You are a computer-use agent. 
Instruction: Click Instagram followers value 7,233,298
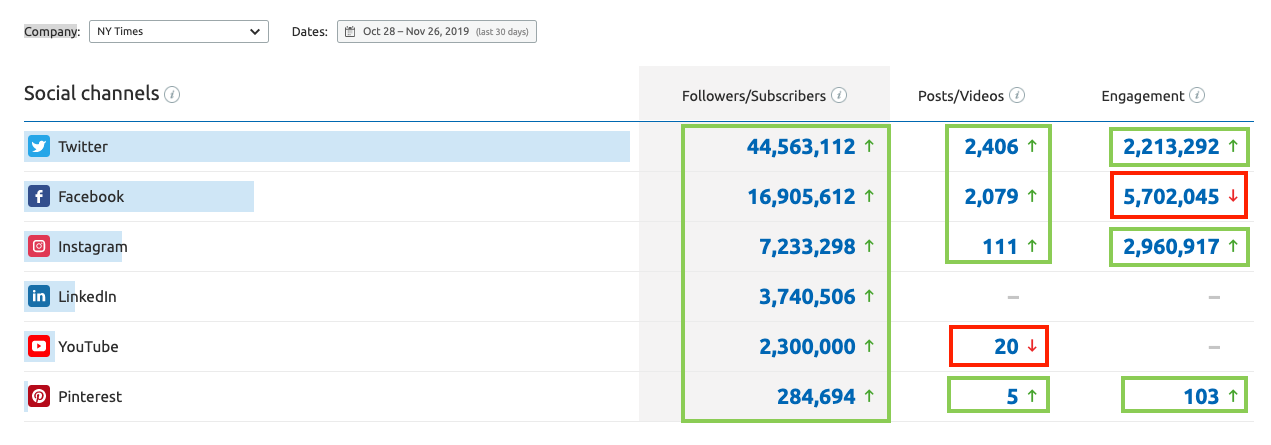pyautogui.click(x=809, y=247)
